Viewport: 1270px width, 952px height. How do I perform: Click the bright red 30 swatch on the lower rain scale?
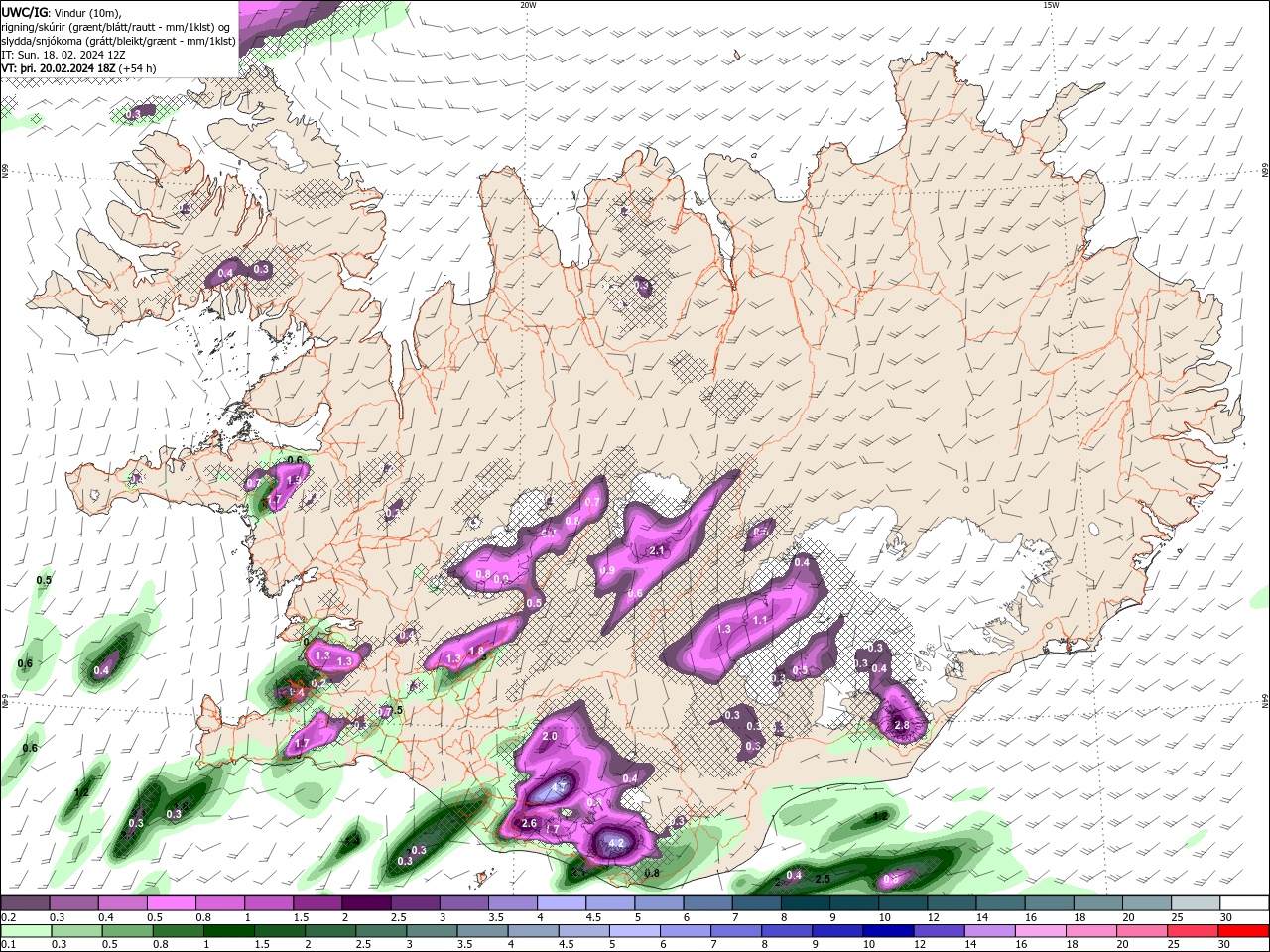tap(1243, 931)
